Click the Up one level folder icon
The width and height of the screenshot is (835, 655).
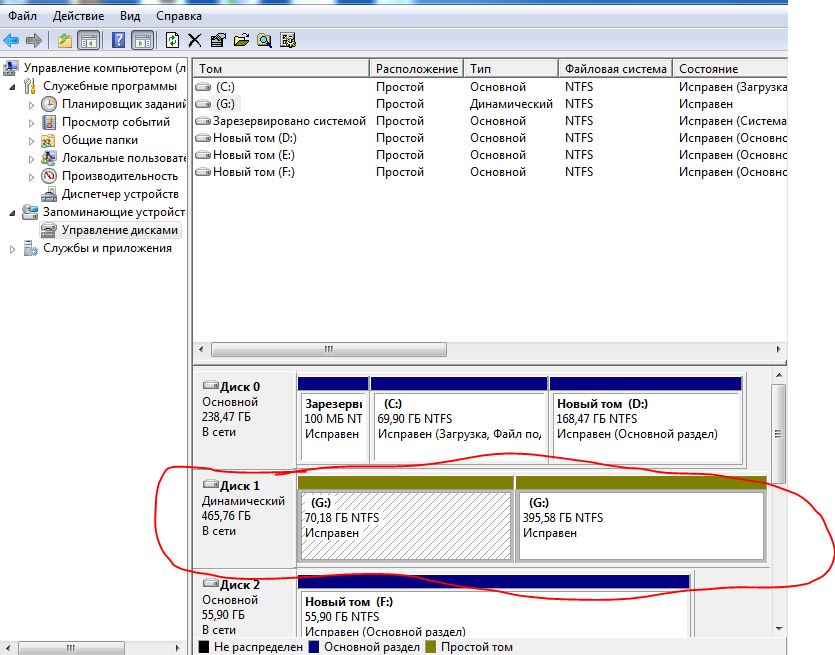65,40
